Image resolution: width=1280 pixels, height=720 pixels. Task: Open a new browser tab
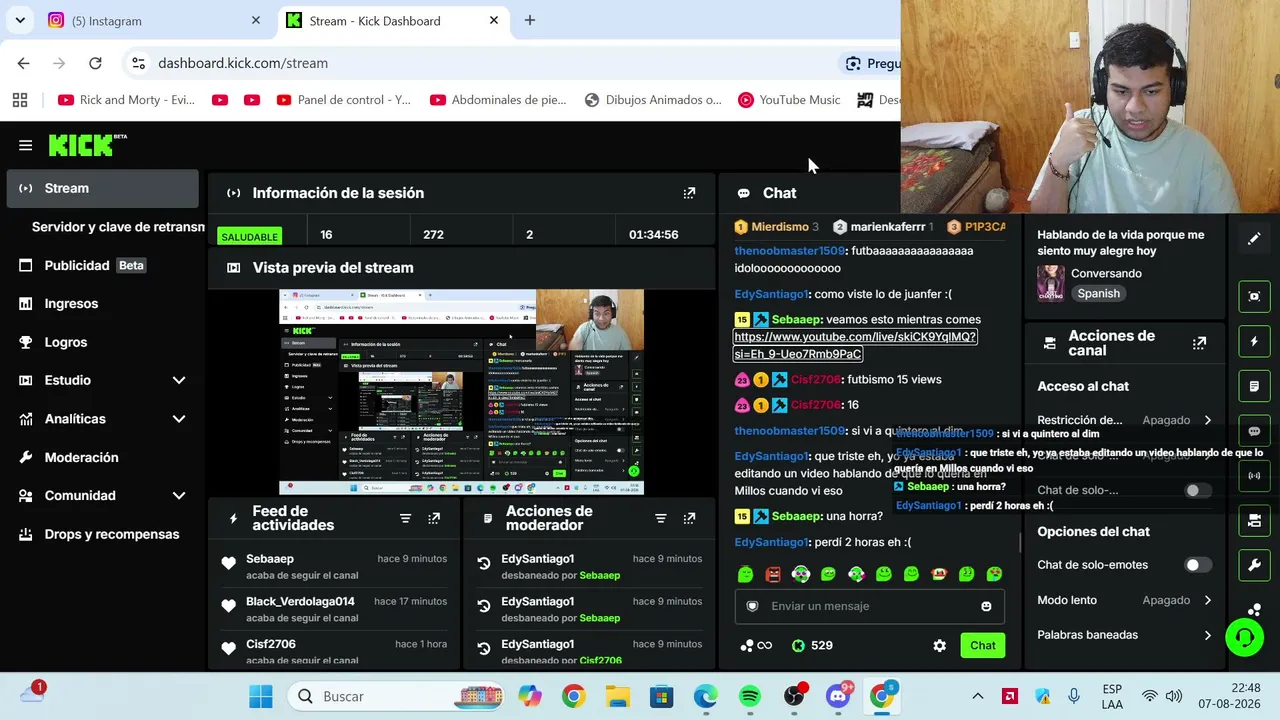click(x=530, y=20)
